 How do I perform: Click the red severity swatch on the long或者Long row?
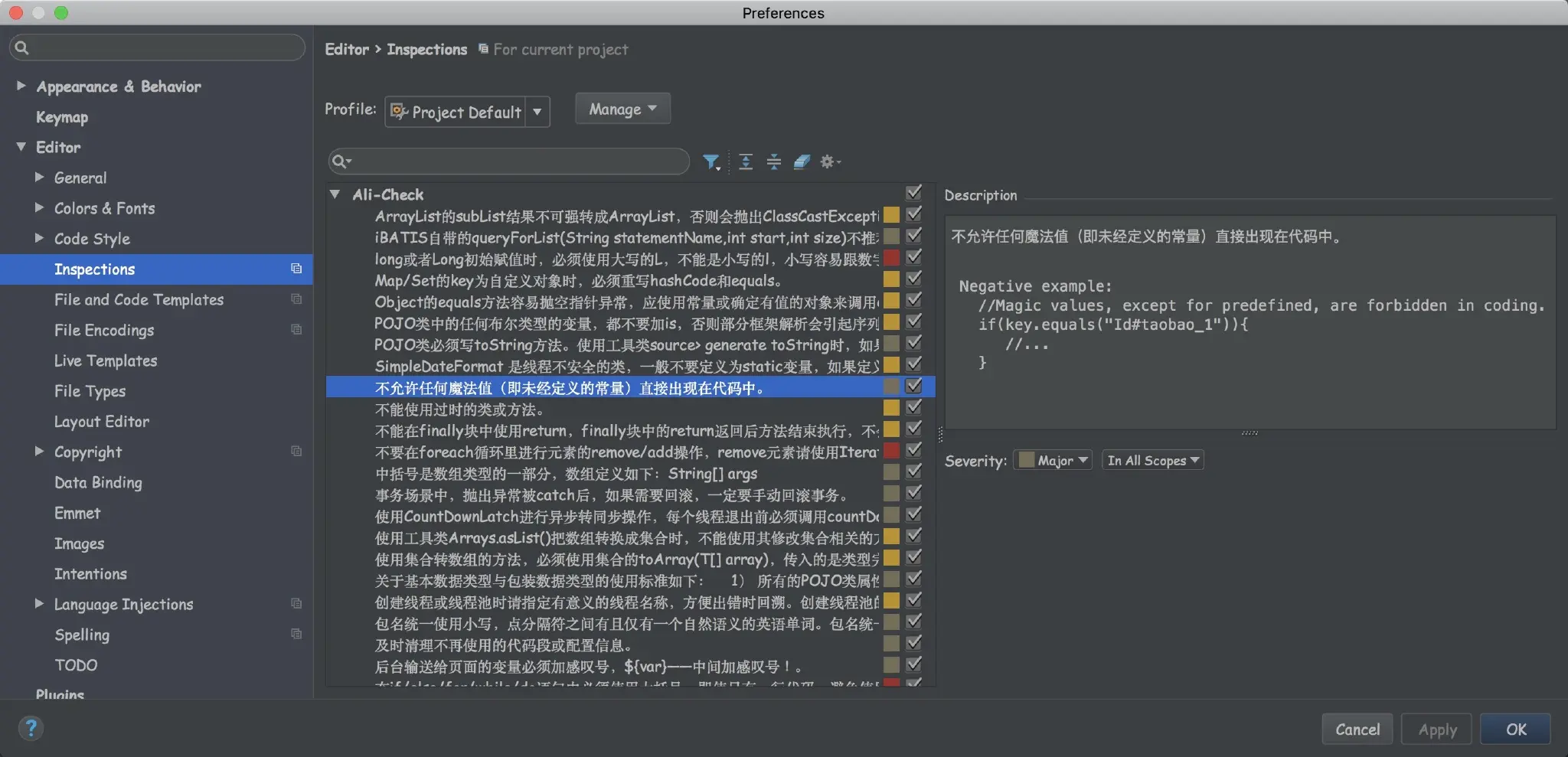coord(892,257)
